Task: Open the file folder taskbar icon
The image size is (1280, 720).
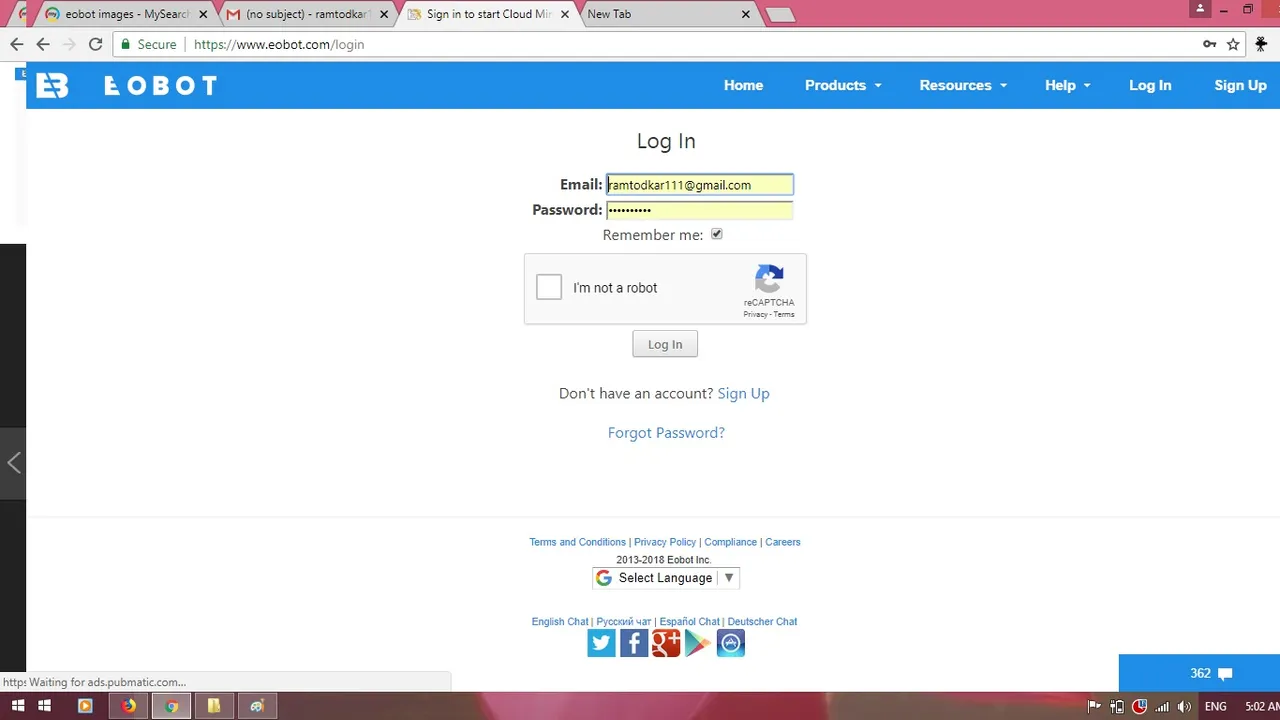Action: point(214,706)
